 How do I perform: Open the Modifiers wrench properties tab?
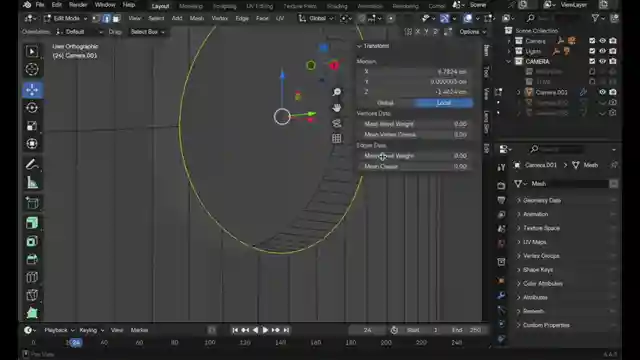[501, 296]
